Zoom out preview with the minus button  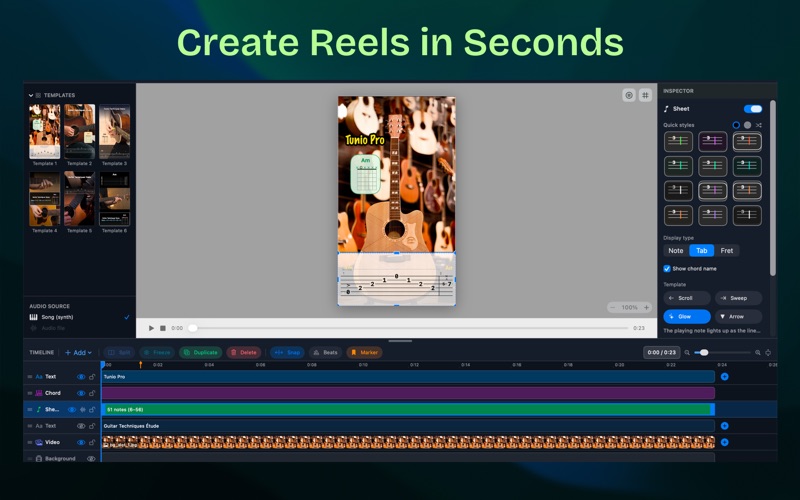click(613, 307)
